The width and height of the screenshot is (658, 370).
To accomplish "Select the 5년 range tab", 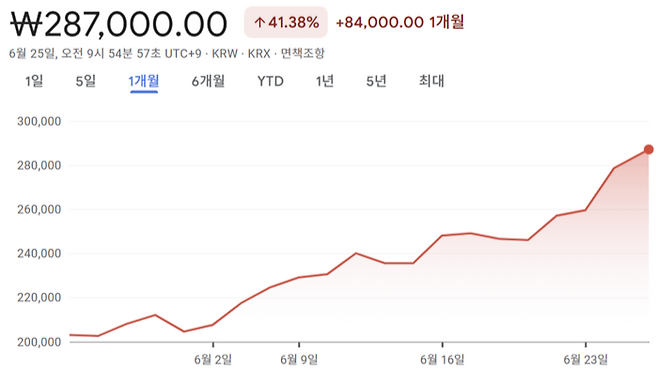I will [376, 81].
